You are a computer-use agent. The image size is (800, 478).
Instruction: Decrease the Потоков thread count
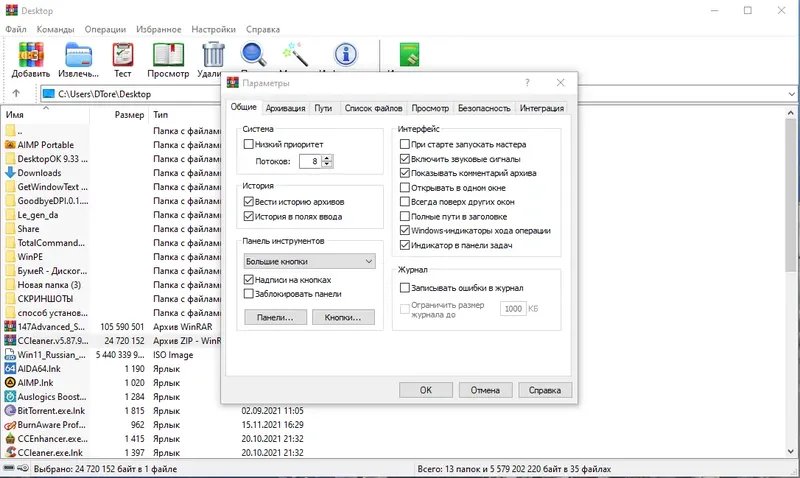(327, 164)
